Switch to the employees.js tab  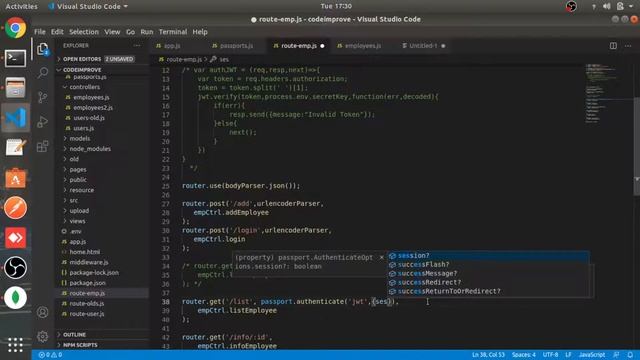pyautogui.click(x=362, y=46)
